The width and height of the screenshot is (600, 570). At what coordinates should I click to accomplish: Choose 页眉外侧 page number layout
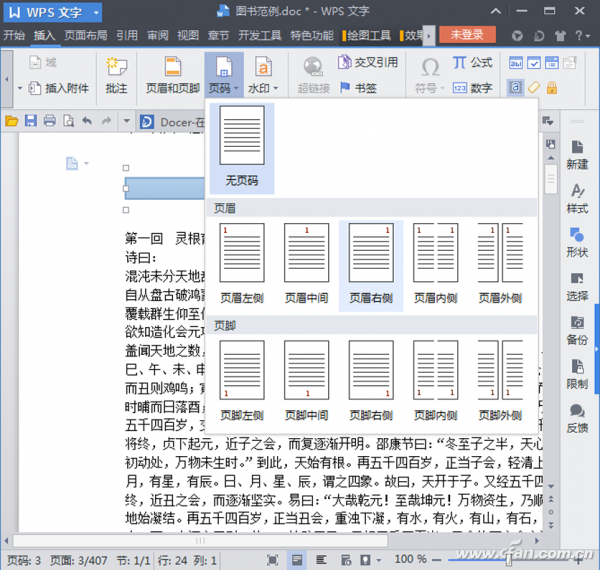tap(500, 264)
